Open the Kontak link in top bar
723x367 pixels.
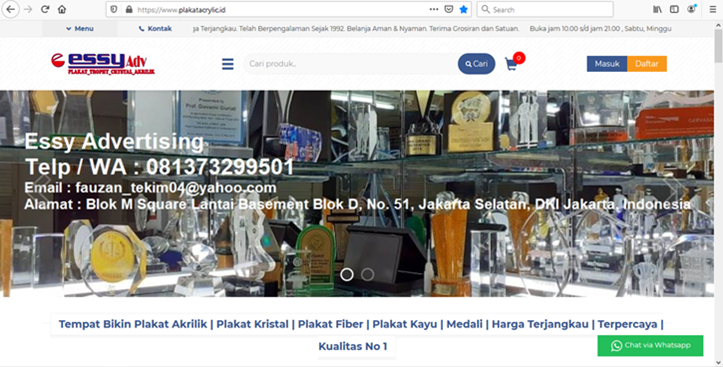pos(155,29)
